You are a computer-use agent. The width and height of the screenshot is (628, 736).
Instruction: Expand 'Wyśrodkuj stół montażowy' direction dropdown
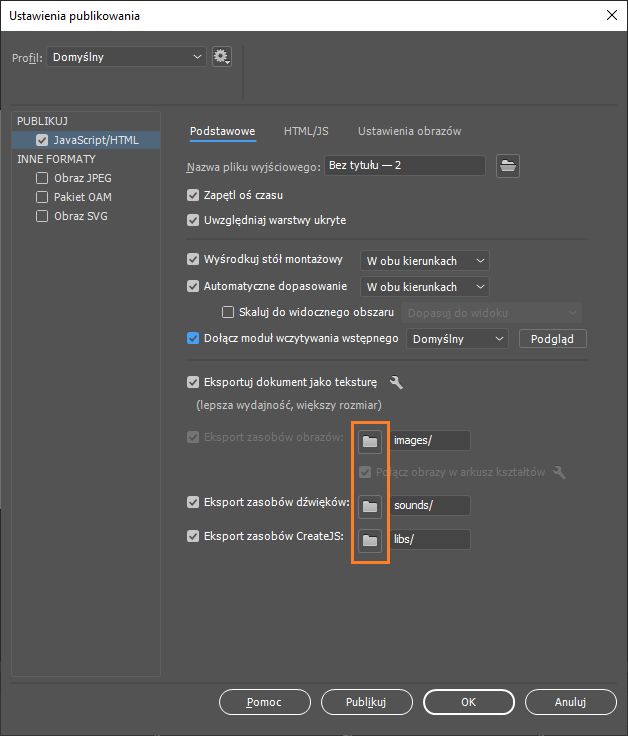[x=424, y=261]
